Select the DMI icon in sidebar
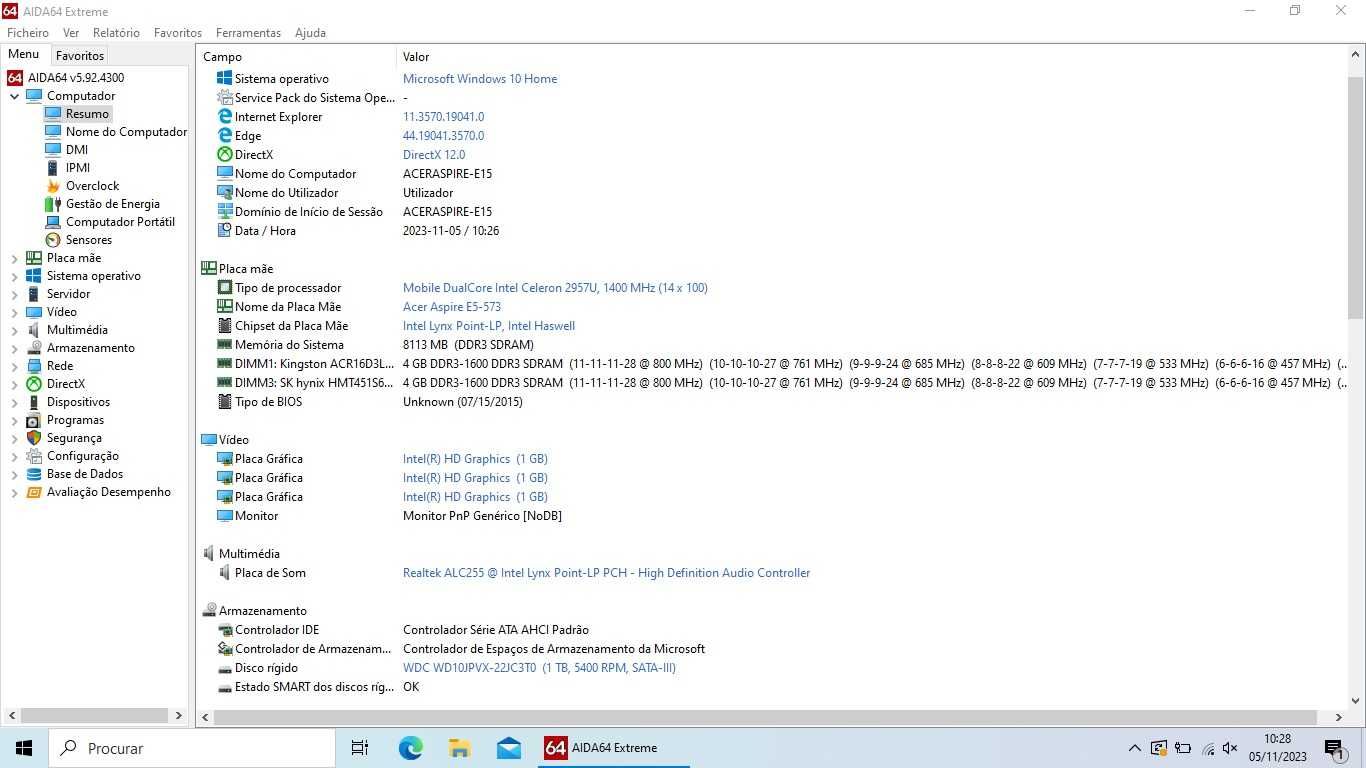The width and height of the screenshot is (1366, 768). click(53, 150)
